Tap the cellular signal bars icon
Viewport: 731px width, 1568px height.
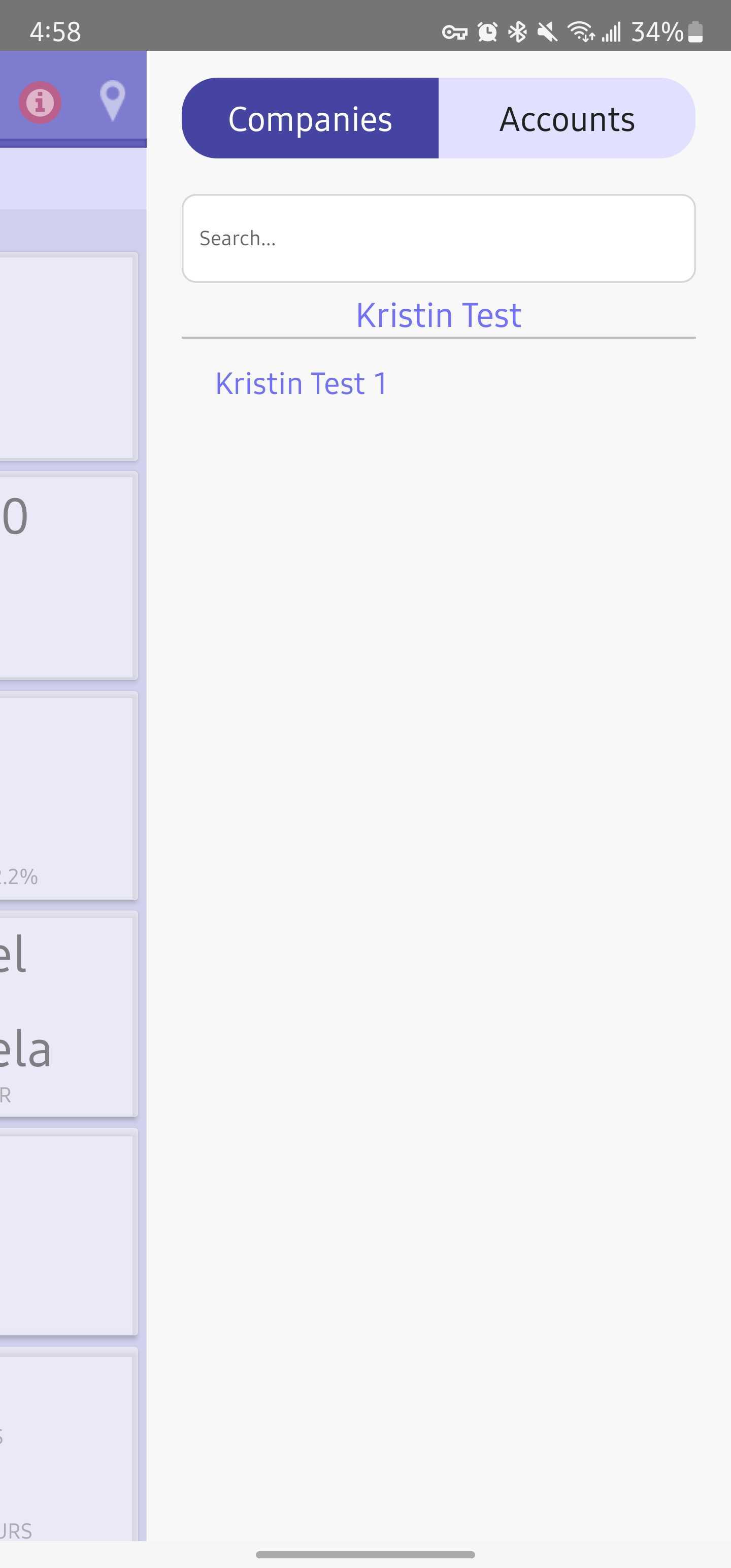(611, 31)
